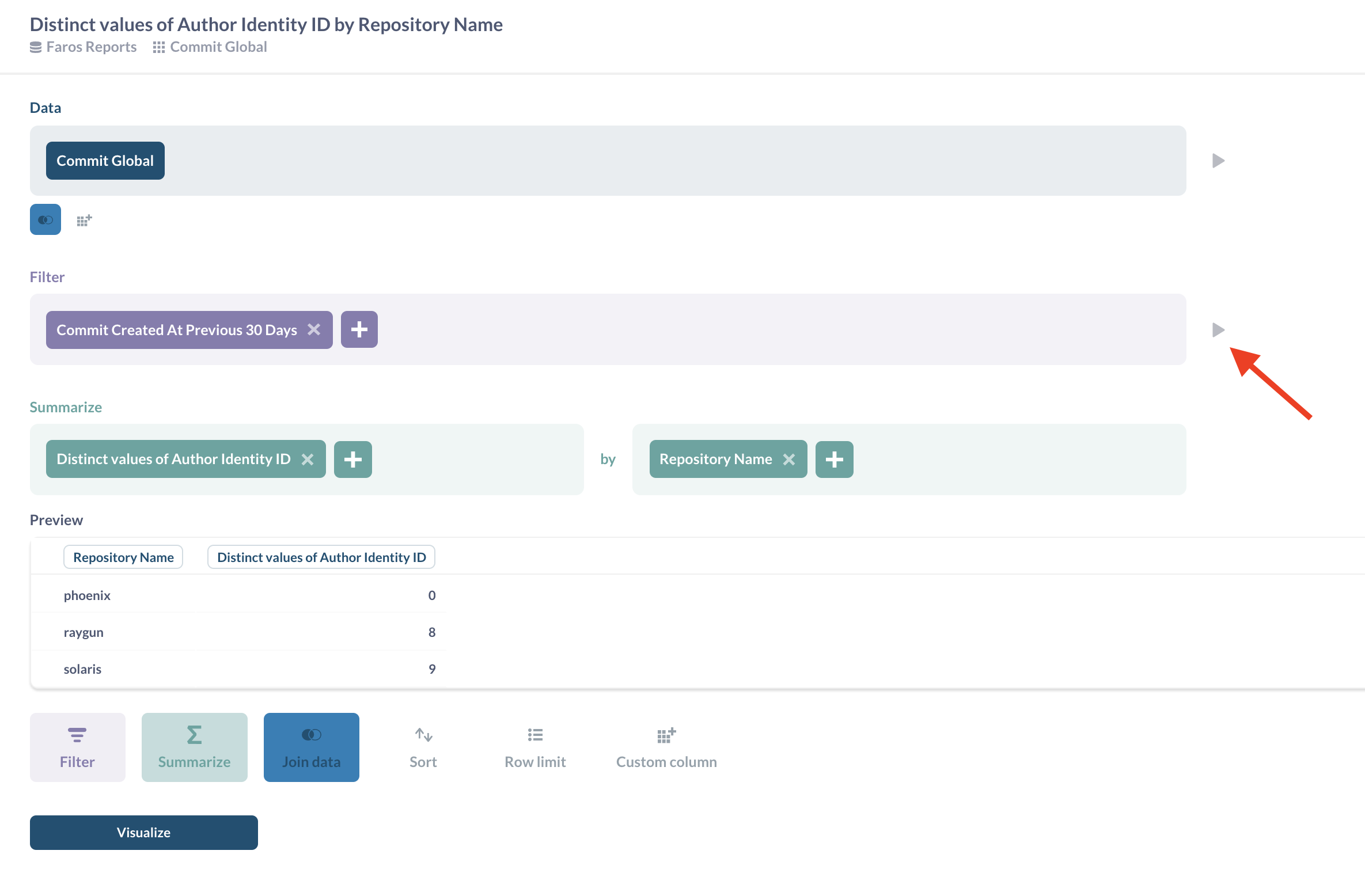Preview the Filter step with play arrow
Image resolution: width=1365 pixels, height=896 pixels.
click(x=1218, y=330)
